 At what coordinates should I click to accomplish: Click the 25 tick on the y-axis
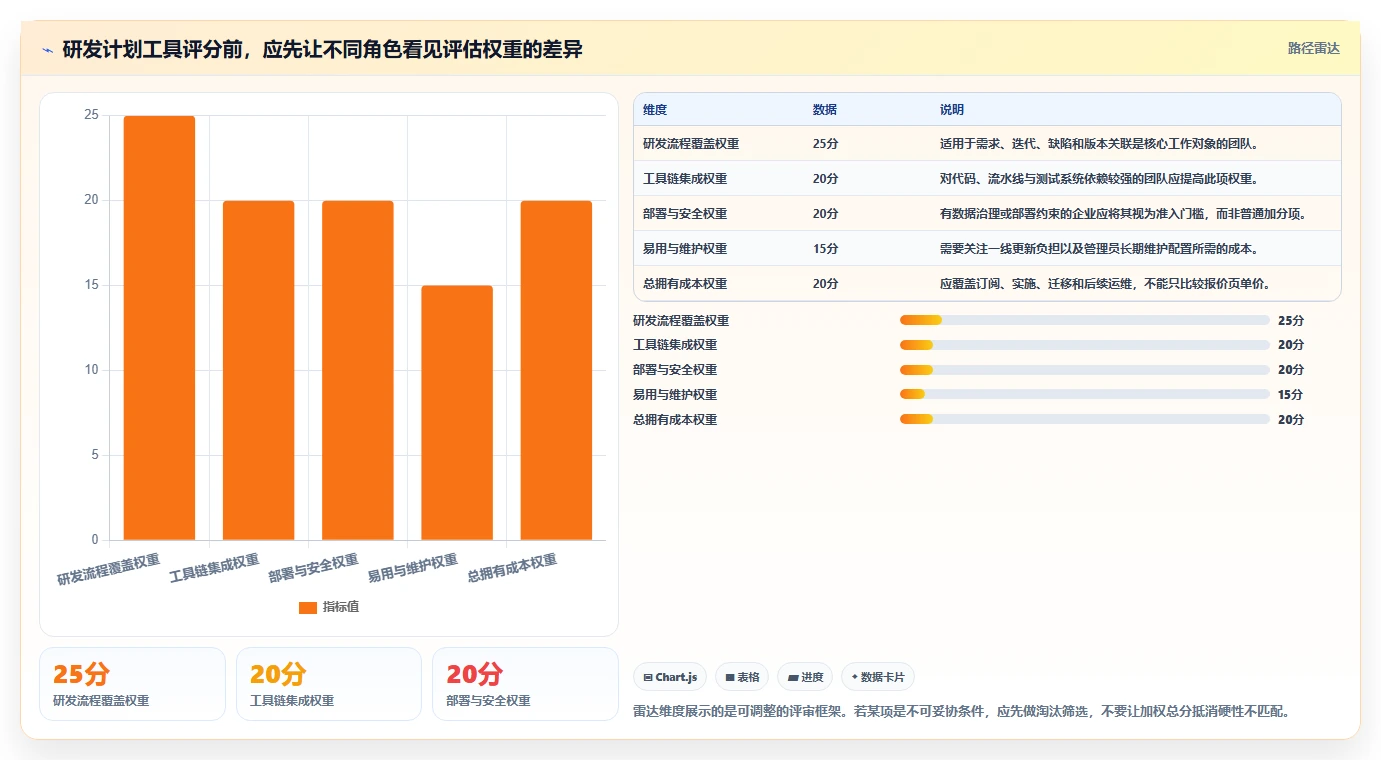click(x=91, y=115)
